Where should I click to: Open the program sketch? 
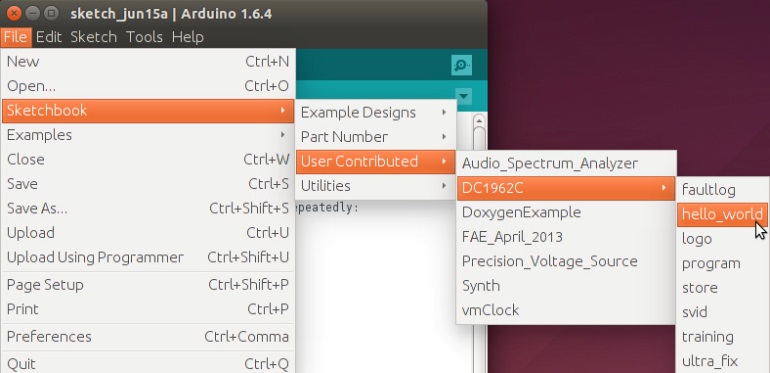(723, 264)
